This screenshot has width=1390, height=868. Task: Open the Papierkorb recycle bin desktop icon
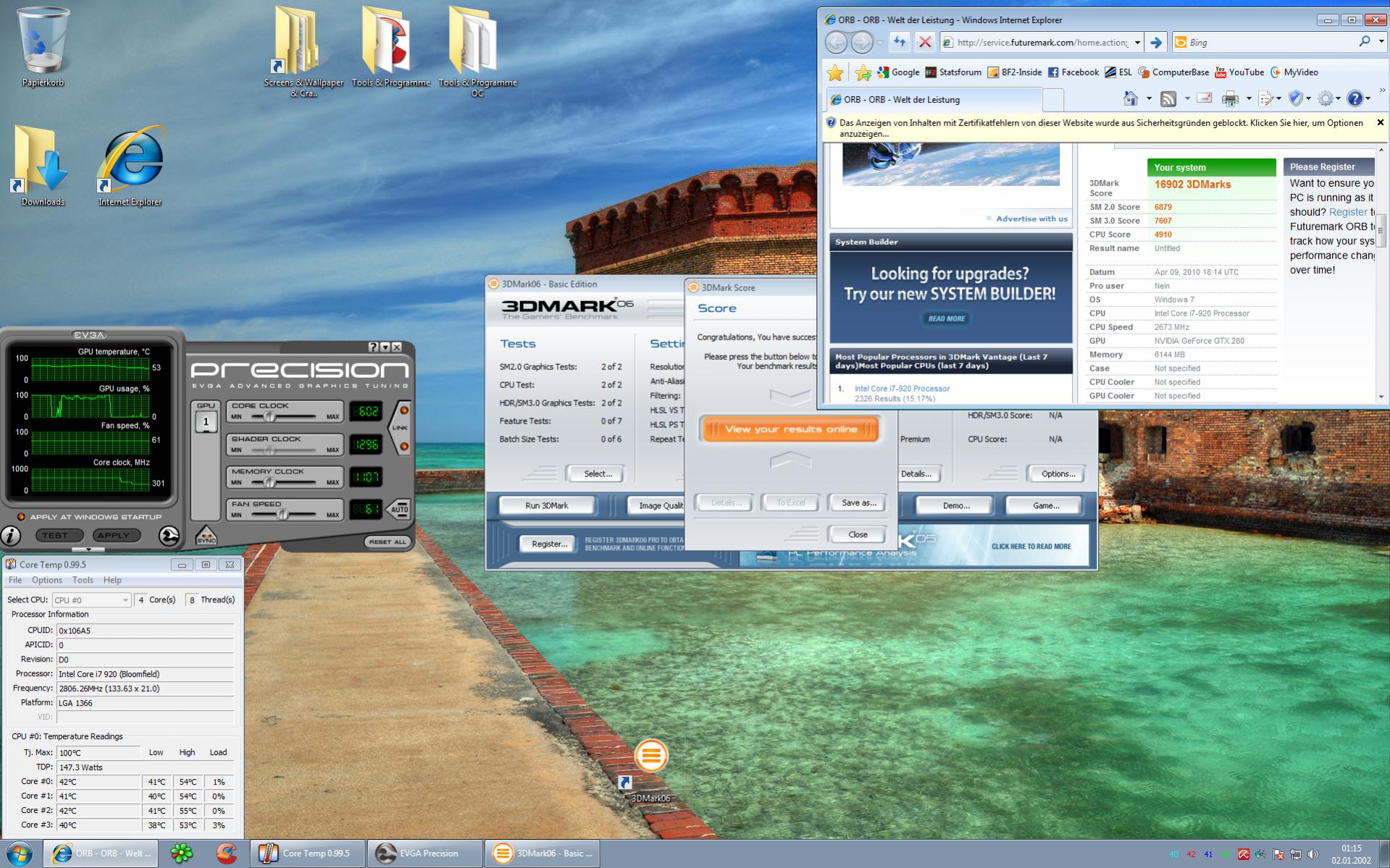pyautogui.click(x=43, y=47)
